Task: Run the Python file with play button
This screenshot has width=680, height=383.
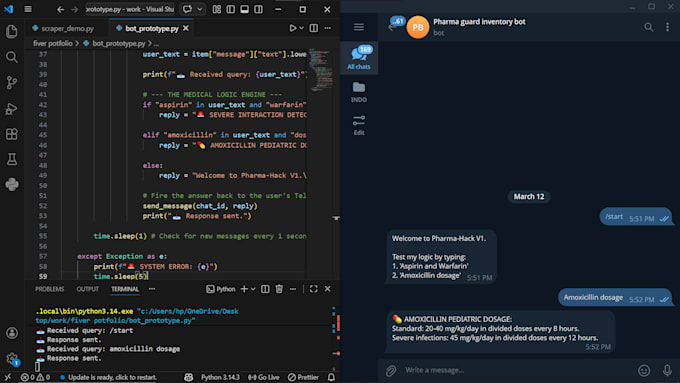Action: [293, 28]
